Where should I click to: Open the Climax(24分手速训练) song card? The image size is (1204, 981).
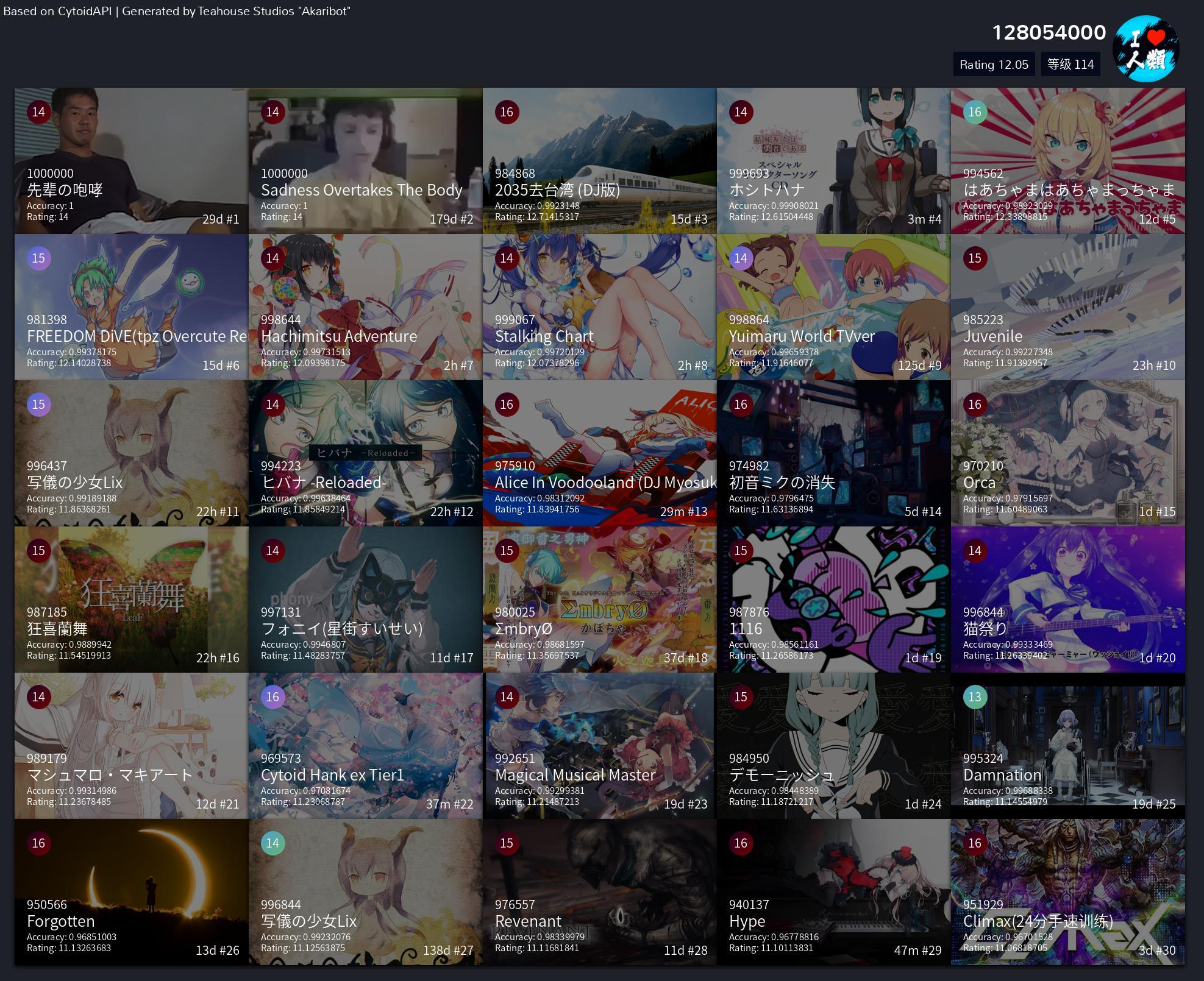click(1068, 892)
